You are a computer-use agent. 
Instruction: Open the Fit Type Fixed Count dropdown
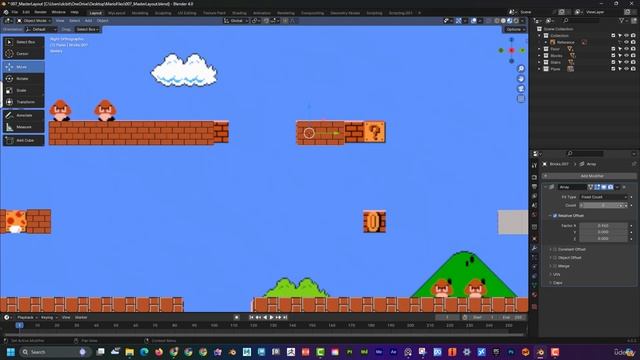[x=603, y=197]
